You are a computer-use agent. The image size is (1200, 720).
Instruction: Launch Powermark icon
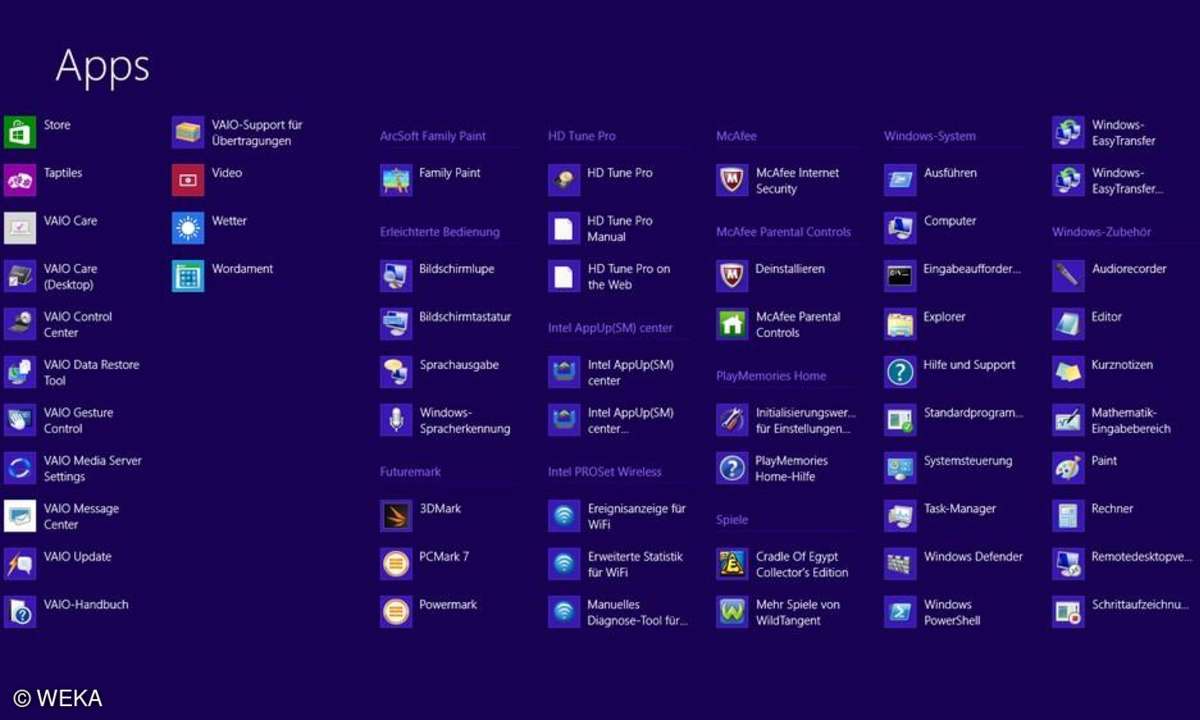(396, 612)
